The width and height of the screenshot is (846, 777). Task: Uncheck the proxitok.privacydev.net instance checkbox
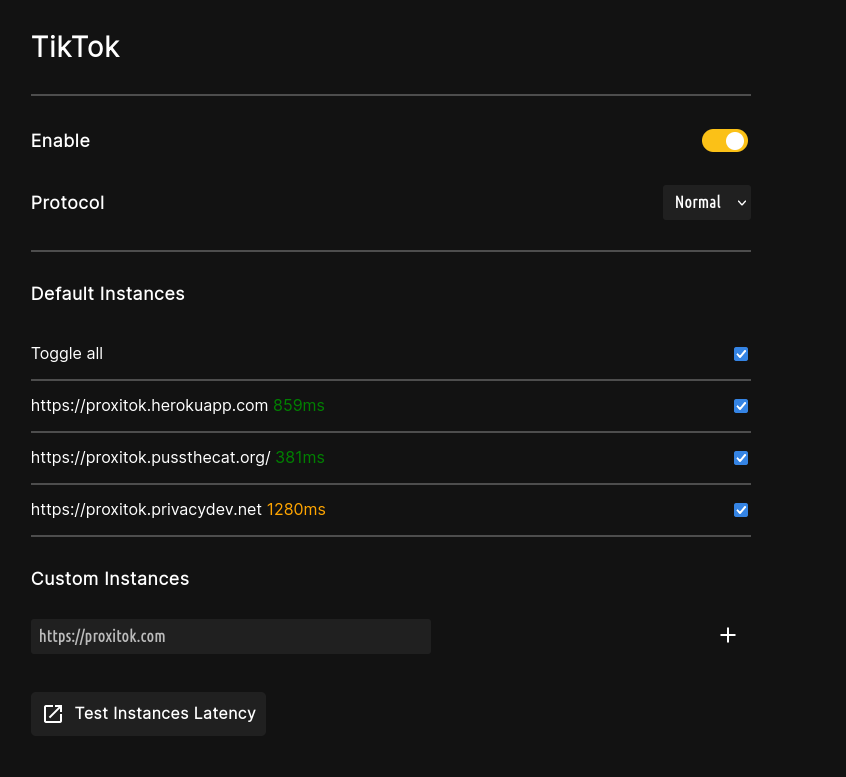[741, 510]
